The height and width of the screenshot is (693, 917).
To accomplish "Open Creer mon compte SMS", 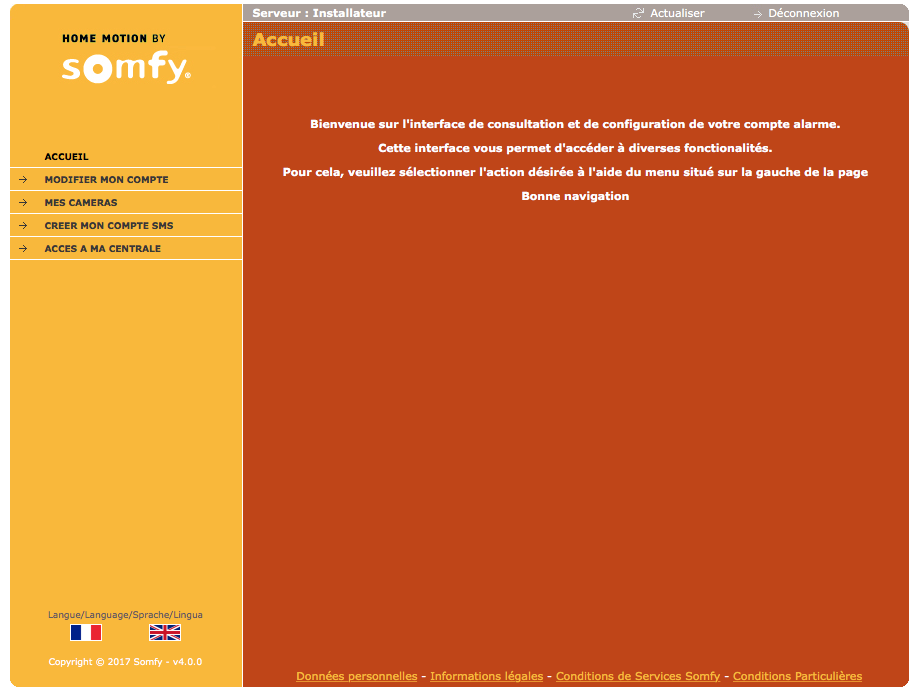I will tap(109, 225).
